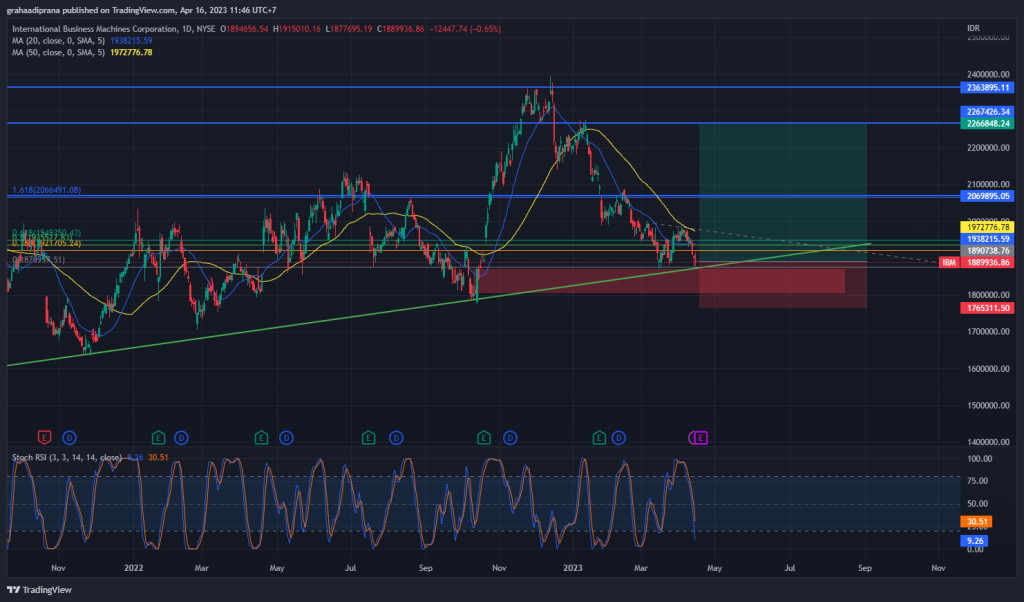
Task: Select the 2267426.34 blue price label
Action: [987, 112]
